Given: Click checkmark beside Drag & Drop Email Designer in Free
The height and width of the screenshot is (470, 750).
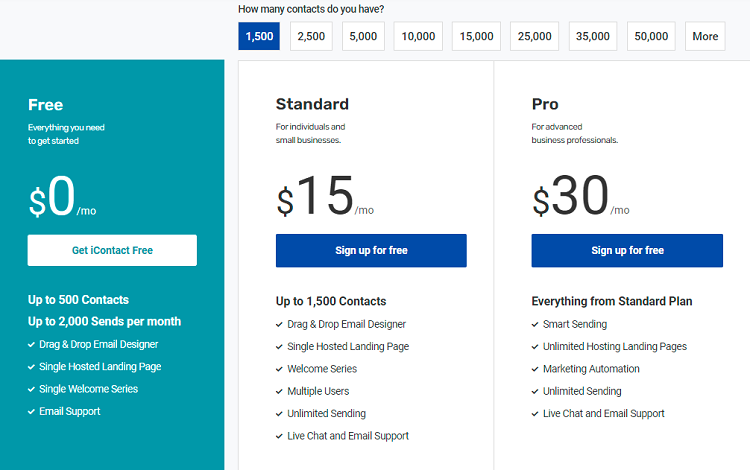Looking at the screenshot, I should (x=31, y=344).
